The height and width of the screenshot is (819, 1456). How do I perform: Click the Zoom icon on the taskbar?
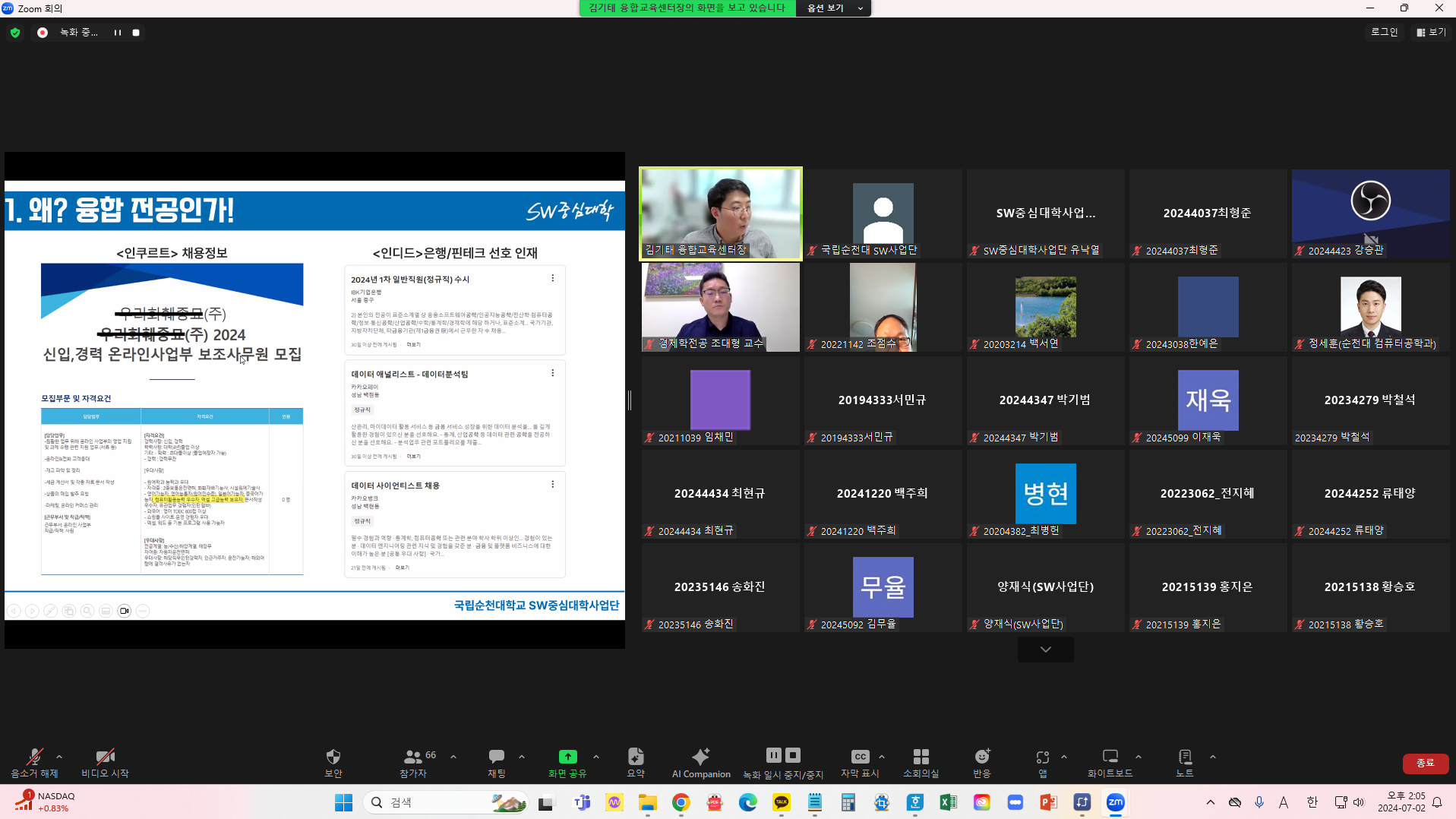coord(1115,802)
